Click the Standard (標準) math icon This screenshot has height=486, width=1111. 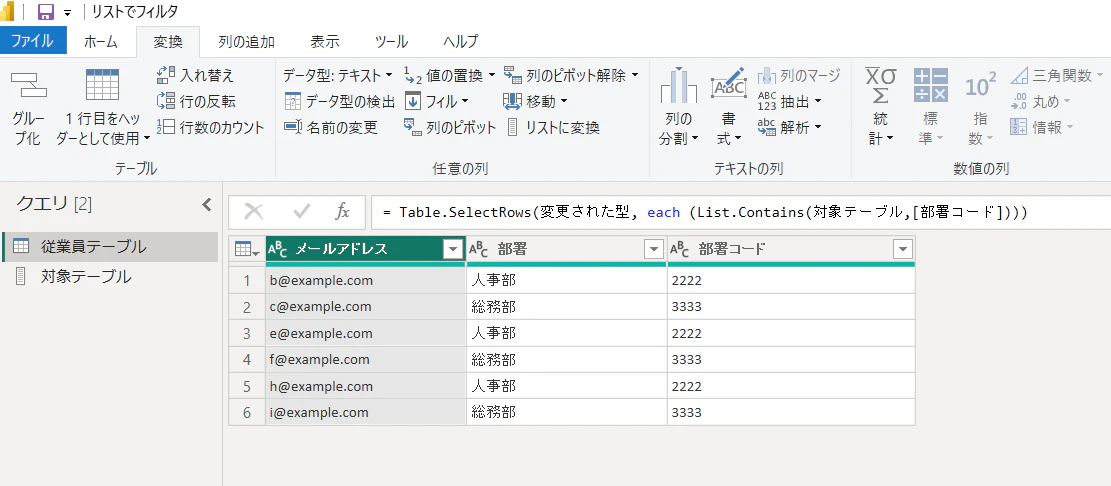click(930, 86)
